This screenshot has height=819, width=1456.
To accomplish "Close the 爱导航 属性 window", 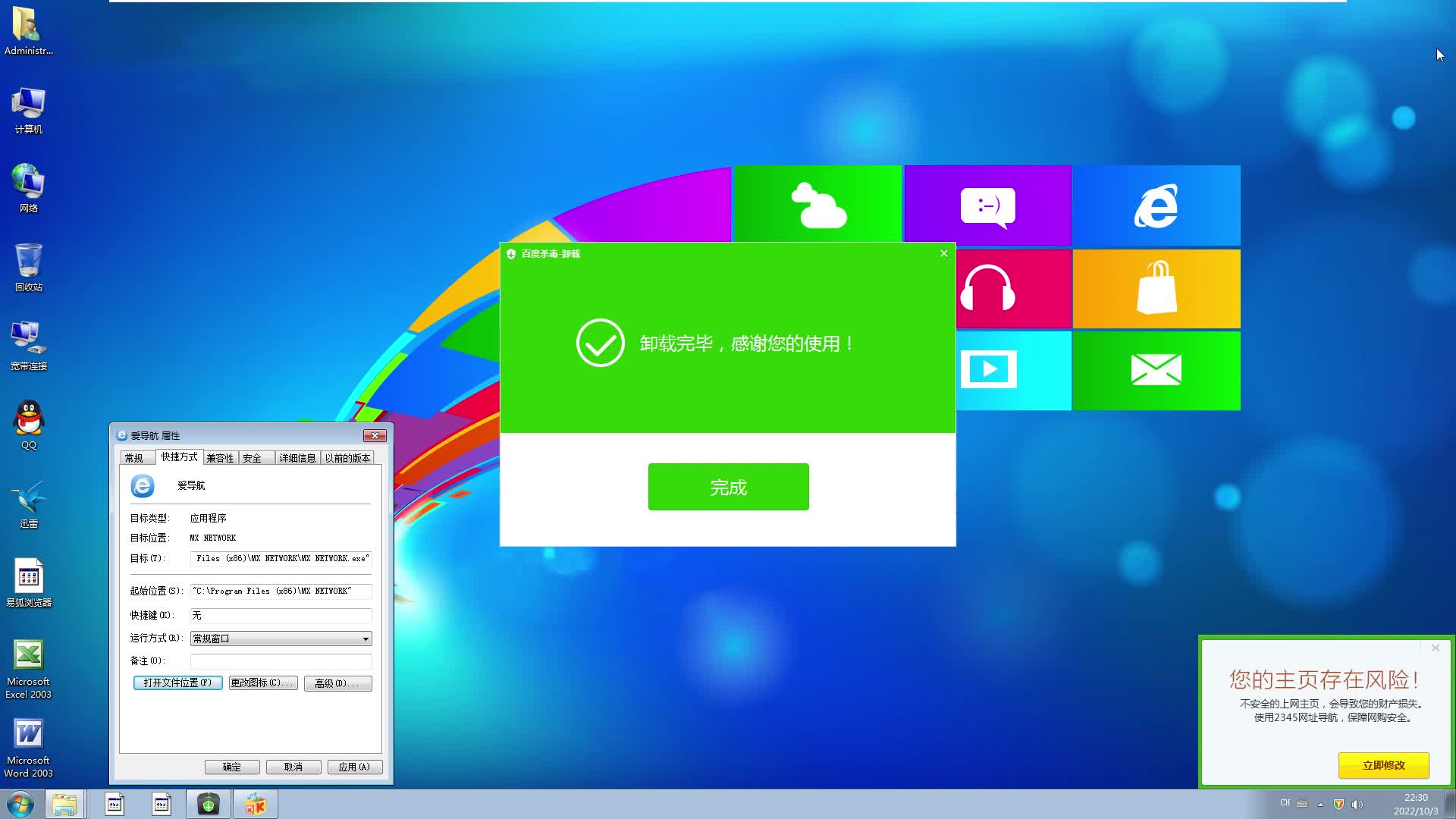I will click(375, 436).
